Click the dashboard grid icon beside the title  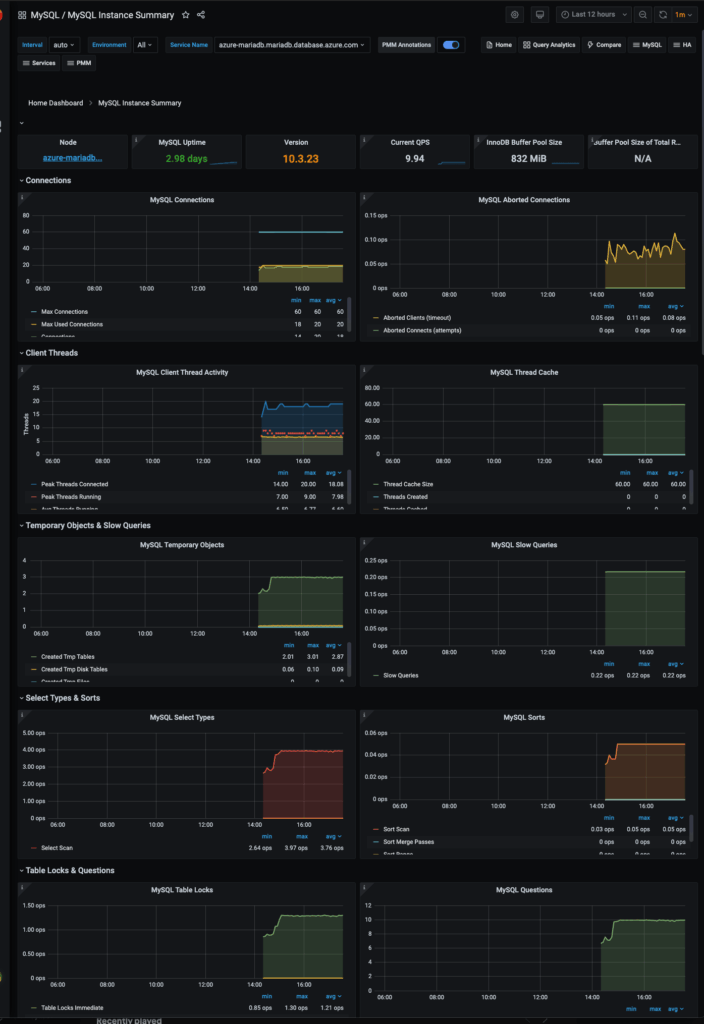click(x=22, y=15)
